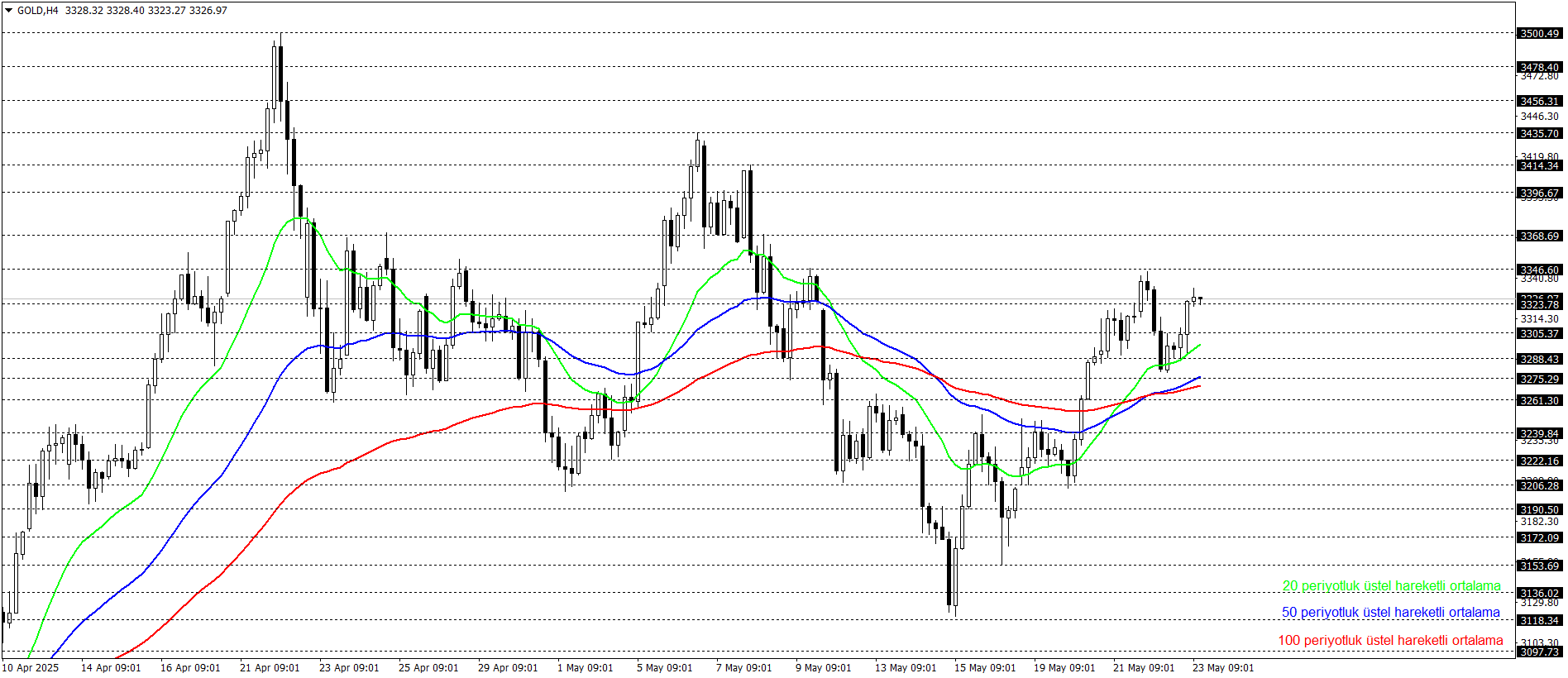The width and height of the screenshot is (1568, 678).
Task: Click the 23 May 09:01 date label
Action: tap(1223, 668)
